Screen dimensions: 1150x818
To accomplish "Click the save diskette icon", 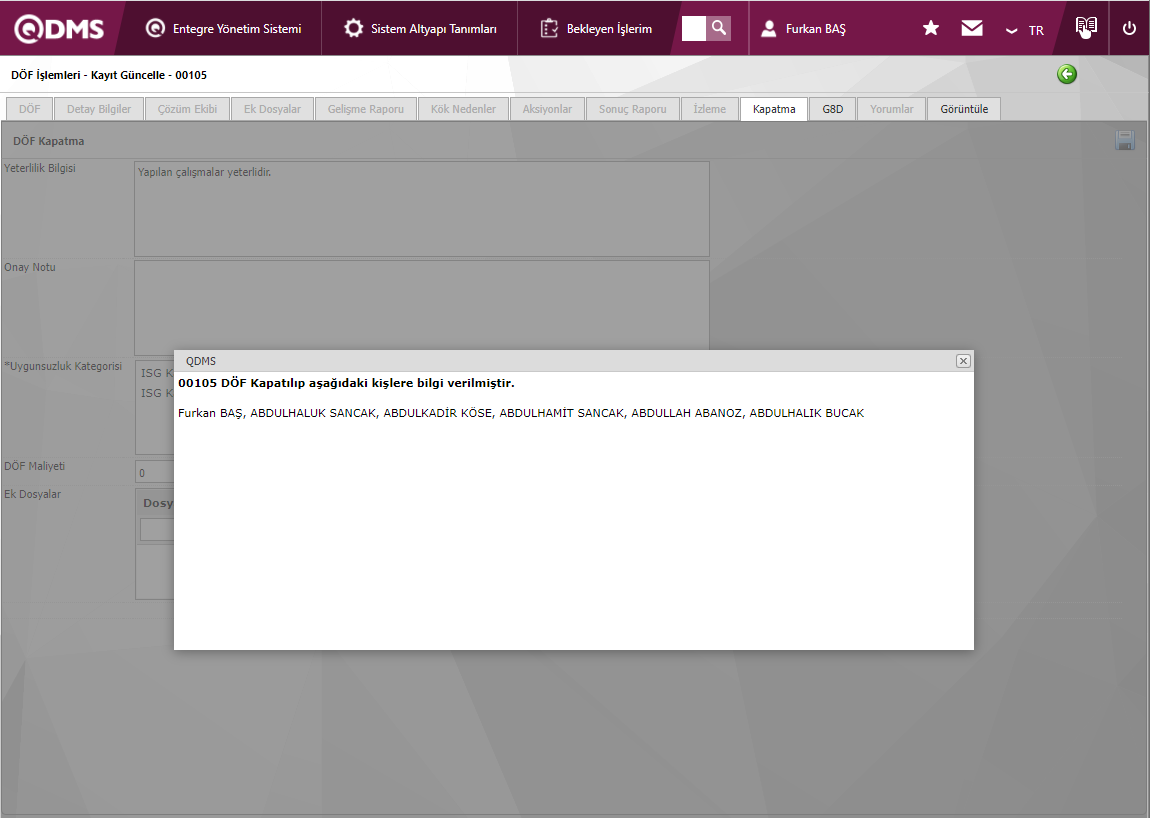I will (1125, 140).
